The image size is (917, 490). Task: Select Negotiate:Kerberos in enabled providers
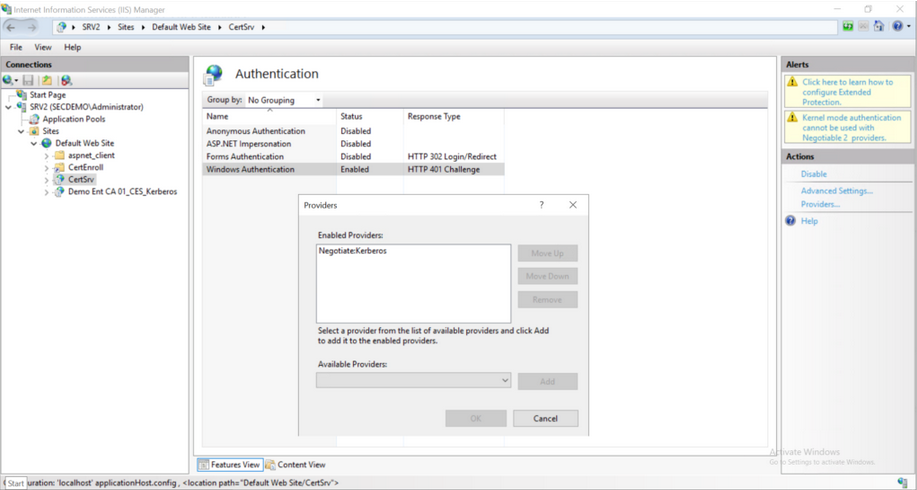click(353, 251)
